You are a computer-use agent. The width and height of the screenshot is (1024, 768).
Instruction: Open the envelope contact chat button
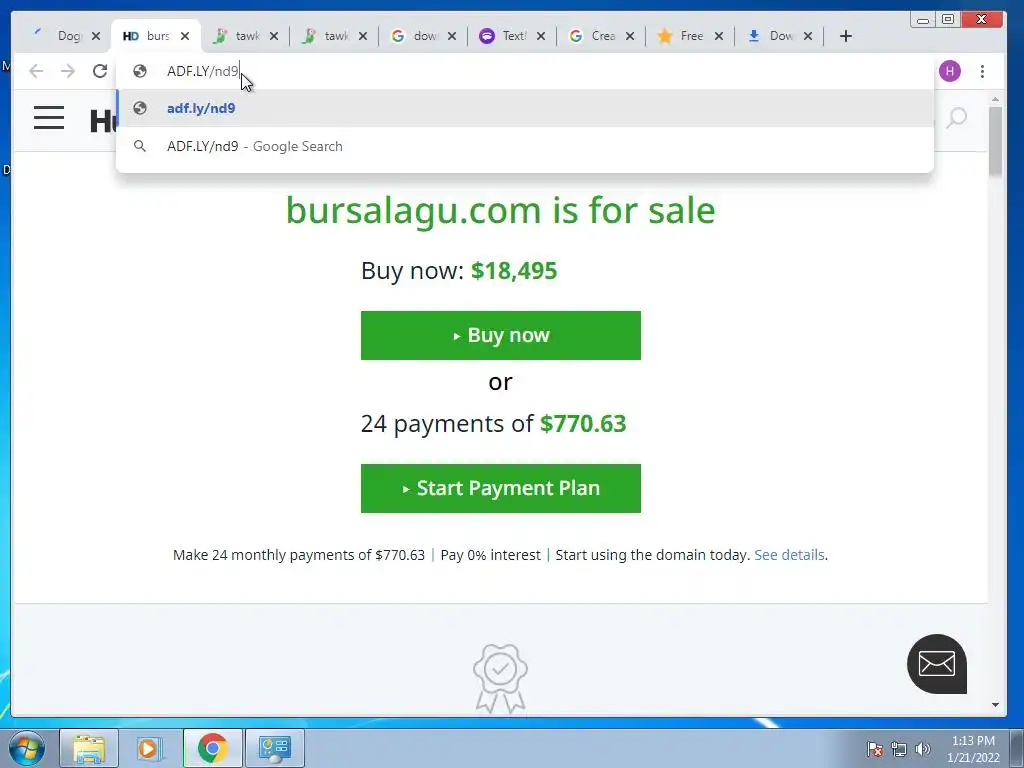tap(936, 664)
